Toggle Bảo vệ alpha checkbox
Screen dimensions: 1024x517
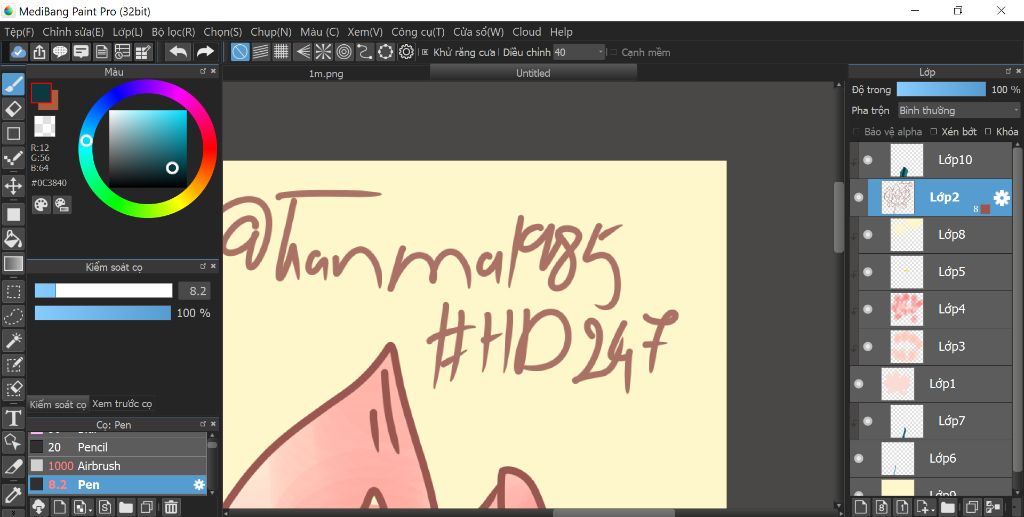857,132
